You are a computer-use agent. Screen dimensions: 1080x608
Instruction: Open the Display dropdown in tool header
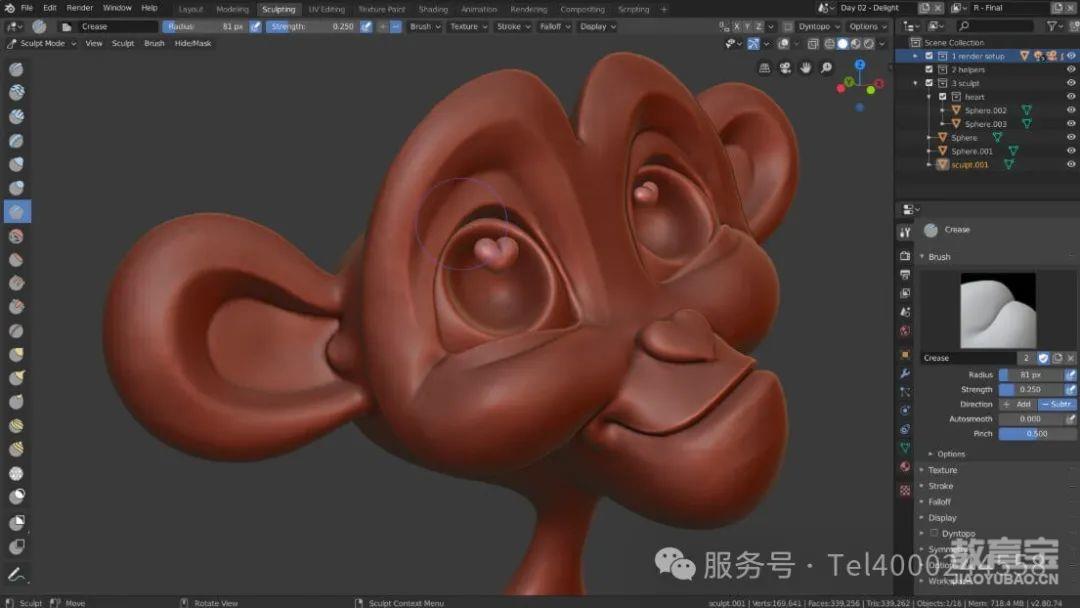pos(597,27)
